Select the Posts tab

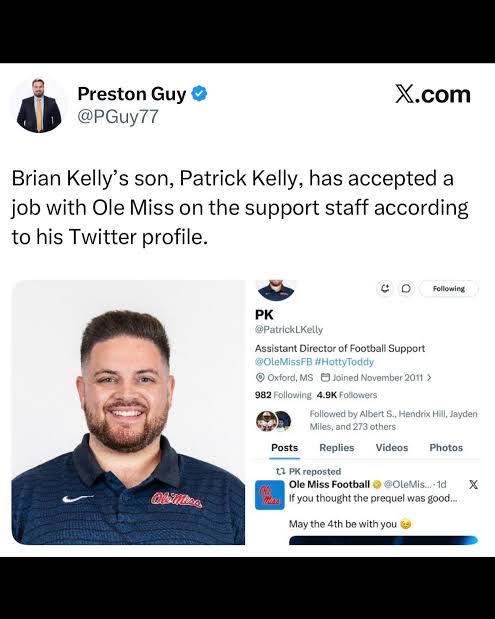(x=285, y=448)
